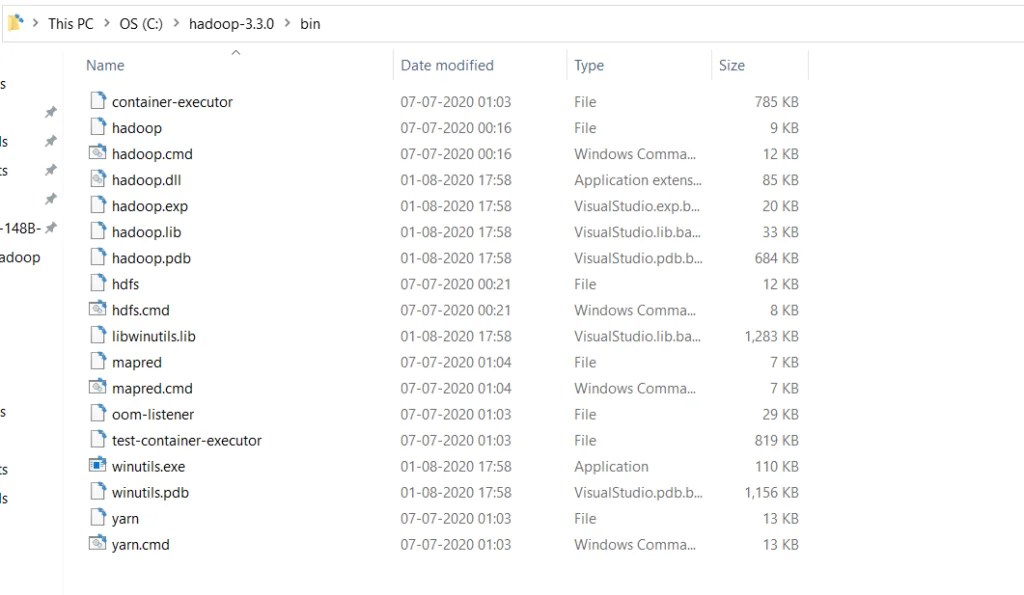Unpin the 148B- item in Quick access
Image resolution: width=1024 pixels, height=595 pixels.
pyautogui.click(x=50, y=227)
